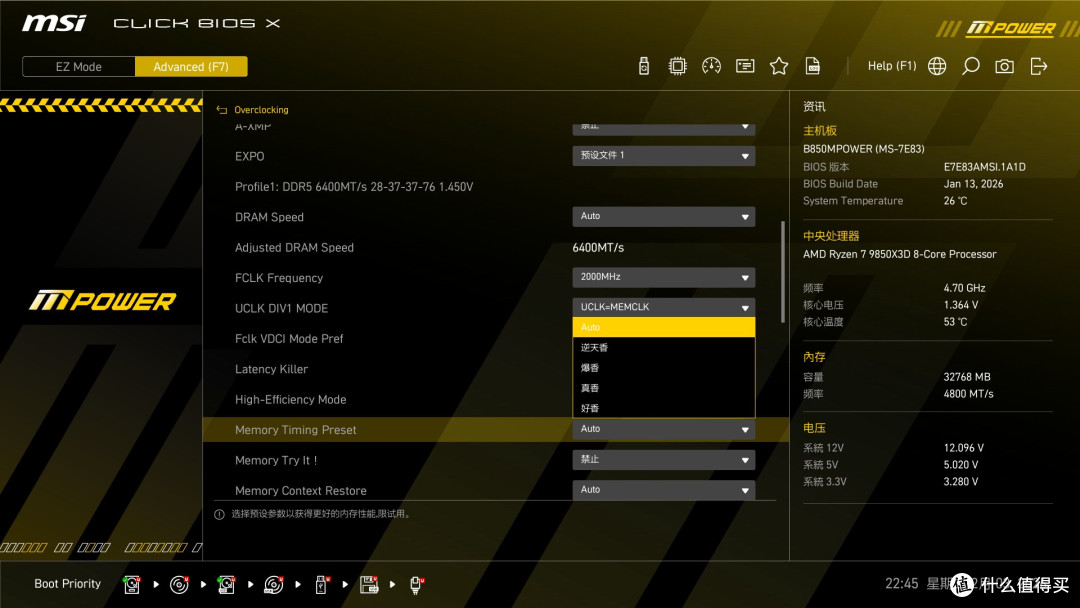The height and width of the screenshot is (608, 1080).
Task: Click the 32768 MB memory capacity value
Action: coord(967,377)
